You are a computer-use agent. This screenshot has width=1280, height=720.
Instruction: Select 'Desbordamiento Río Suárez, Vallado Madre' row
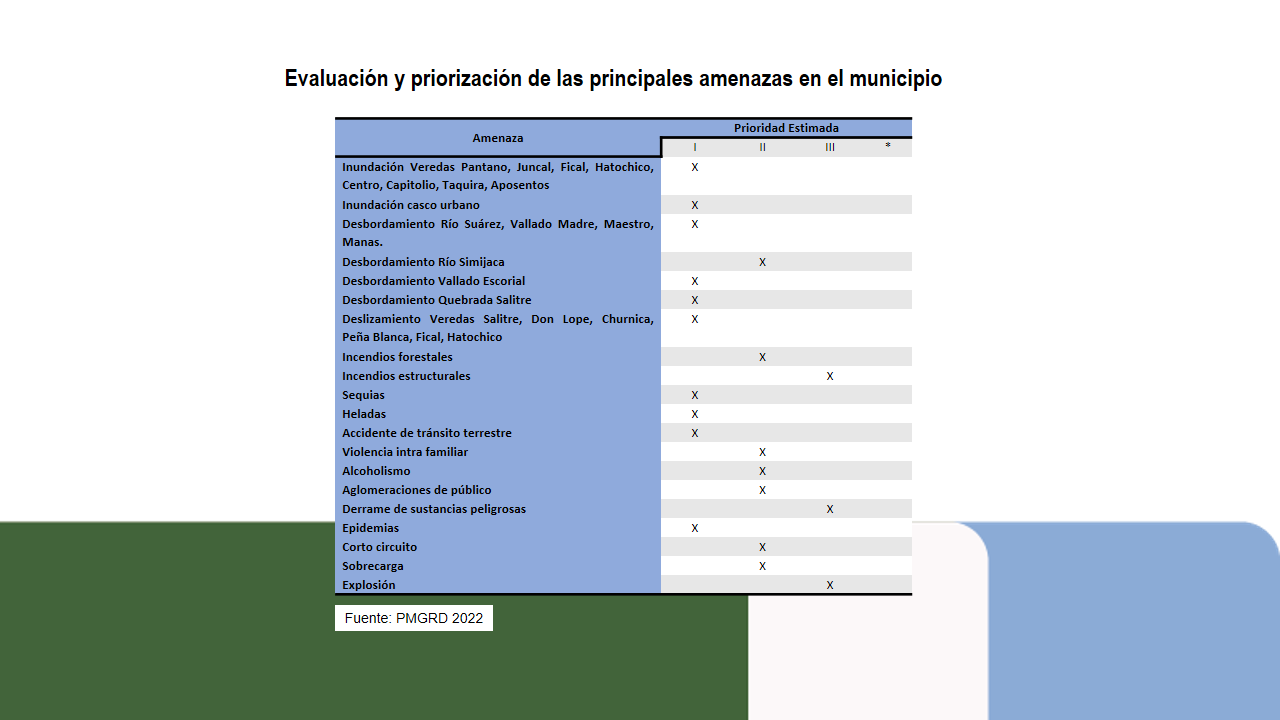pos(498,233)
